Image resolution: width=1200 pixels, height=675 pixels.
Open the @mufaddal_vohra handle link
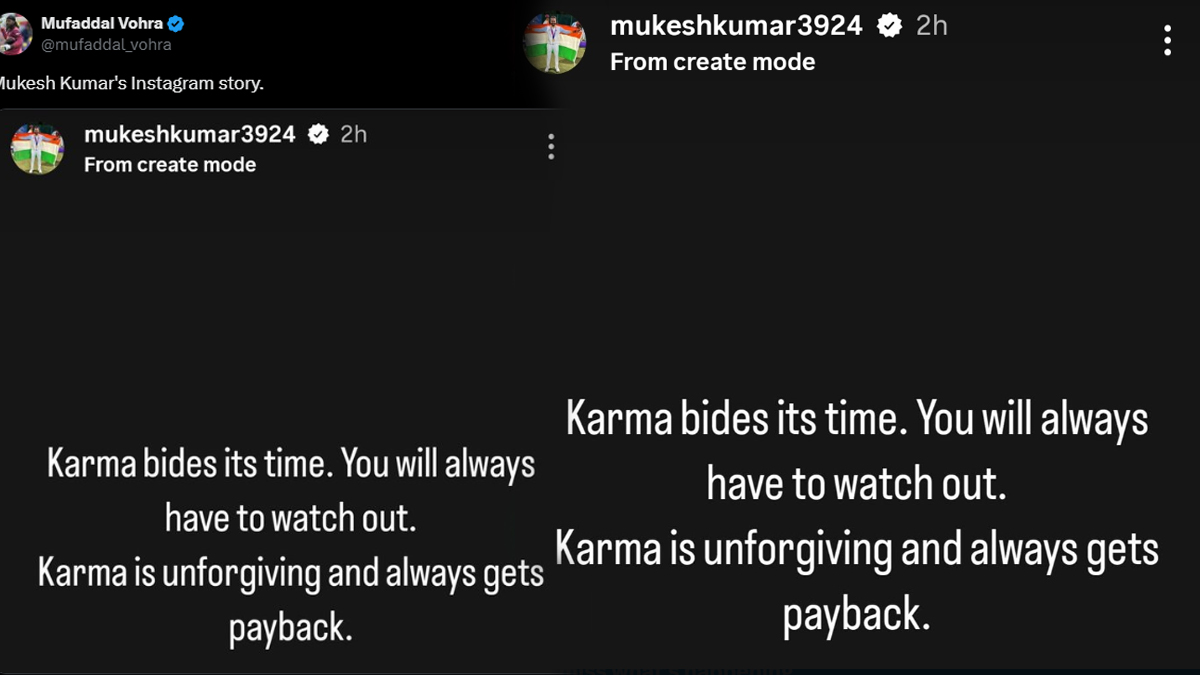pos(106,45)
